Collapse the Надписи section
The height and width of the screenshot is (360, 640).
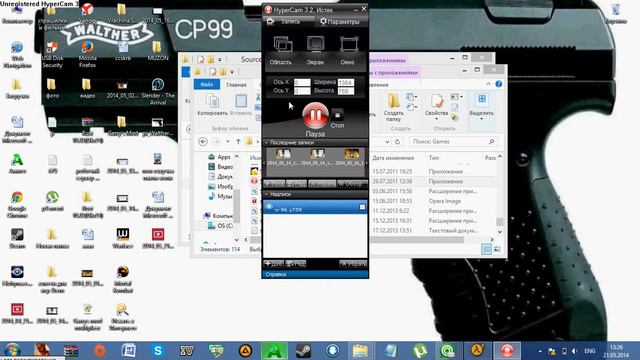click(267, 194)
